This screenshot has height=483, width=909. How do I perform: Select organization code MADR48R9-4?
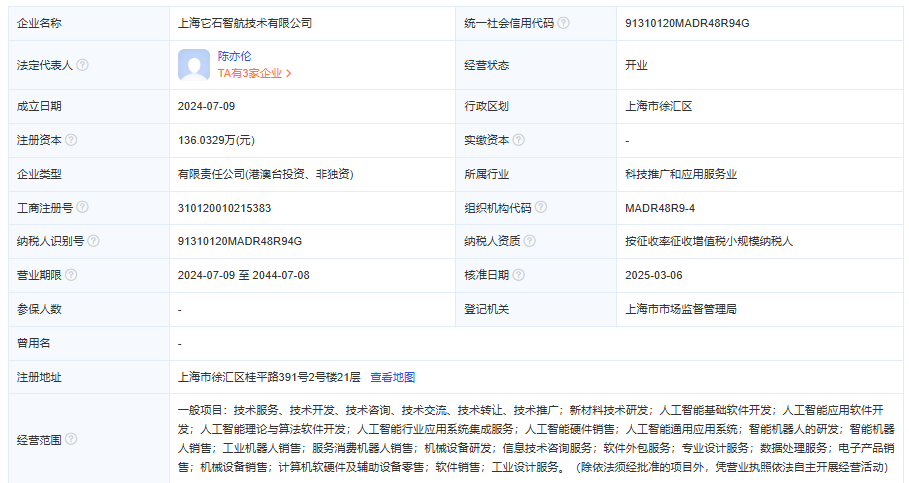coord(660,208)
